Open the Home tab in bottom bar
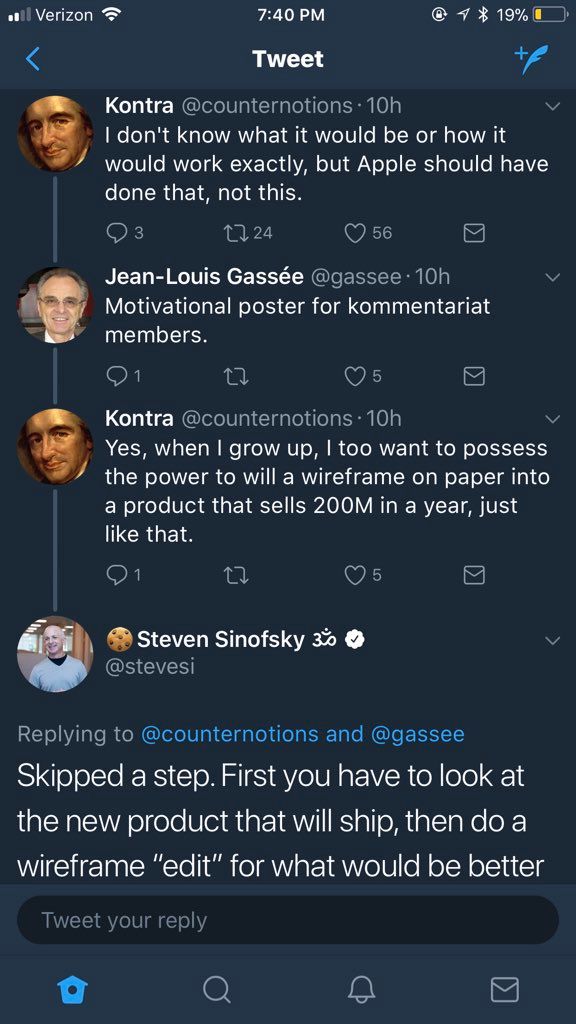576x1024 pixels. (x=71, y=989)
